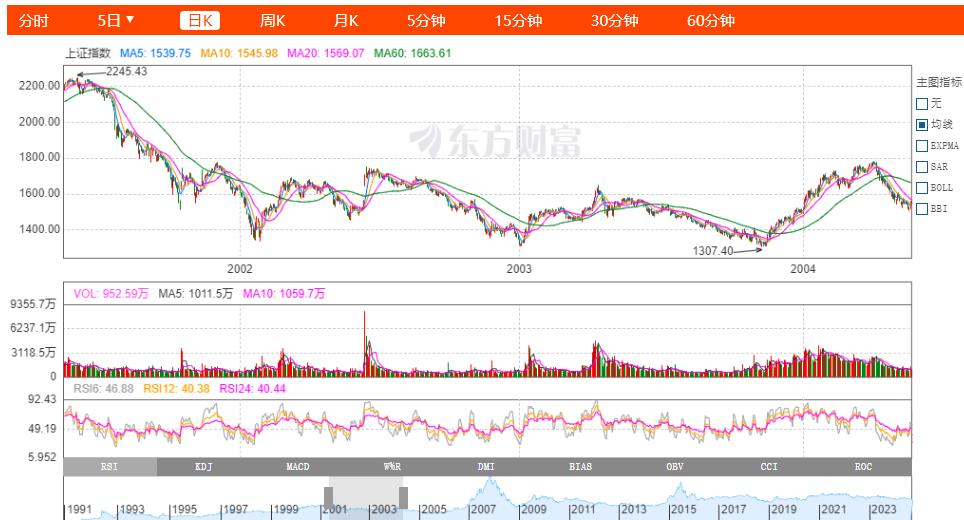Toggle the 均线 moving average checkbox
The image size is (964, 520).
coord(922,125)
